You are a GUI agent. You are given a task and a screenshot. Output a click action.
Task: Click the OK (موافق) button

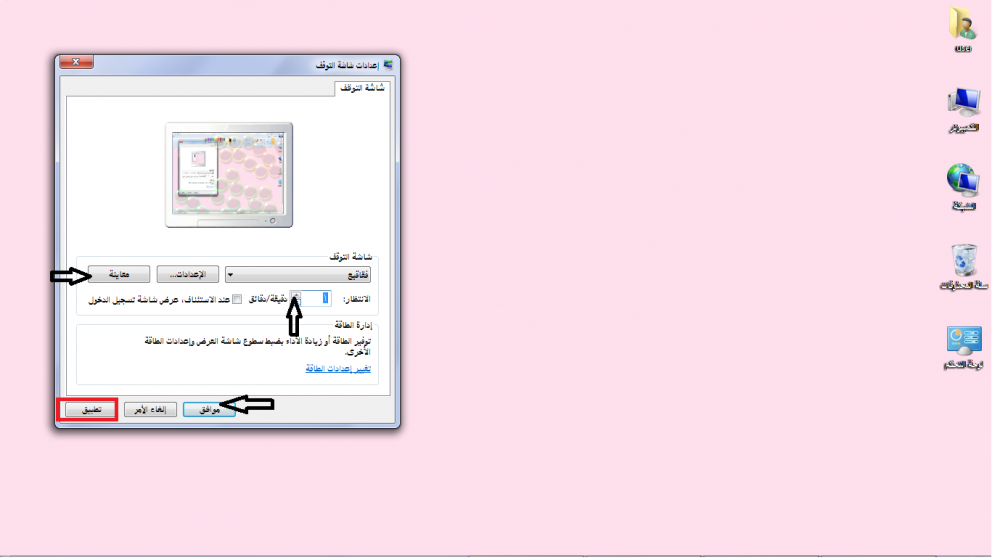tap(210, 409)
